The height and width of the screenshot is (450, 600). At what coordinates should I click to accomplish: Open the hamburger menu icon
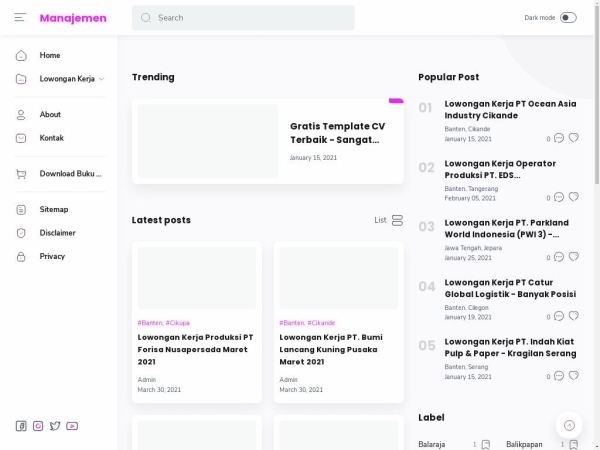pyautogui.click(x=20, y=18)
